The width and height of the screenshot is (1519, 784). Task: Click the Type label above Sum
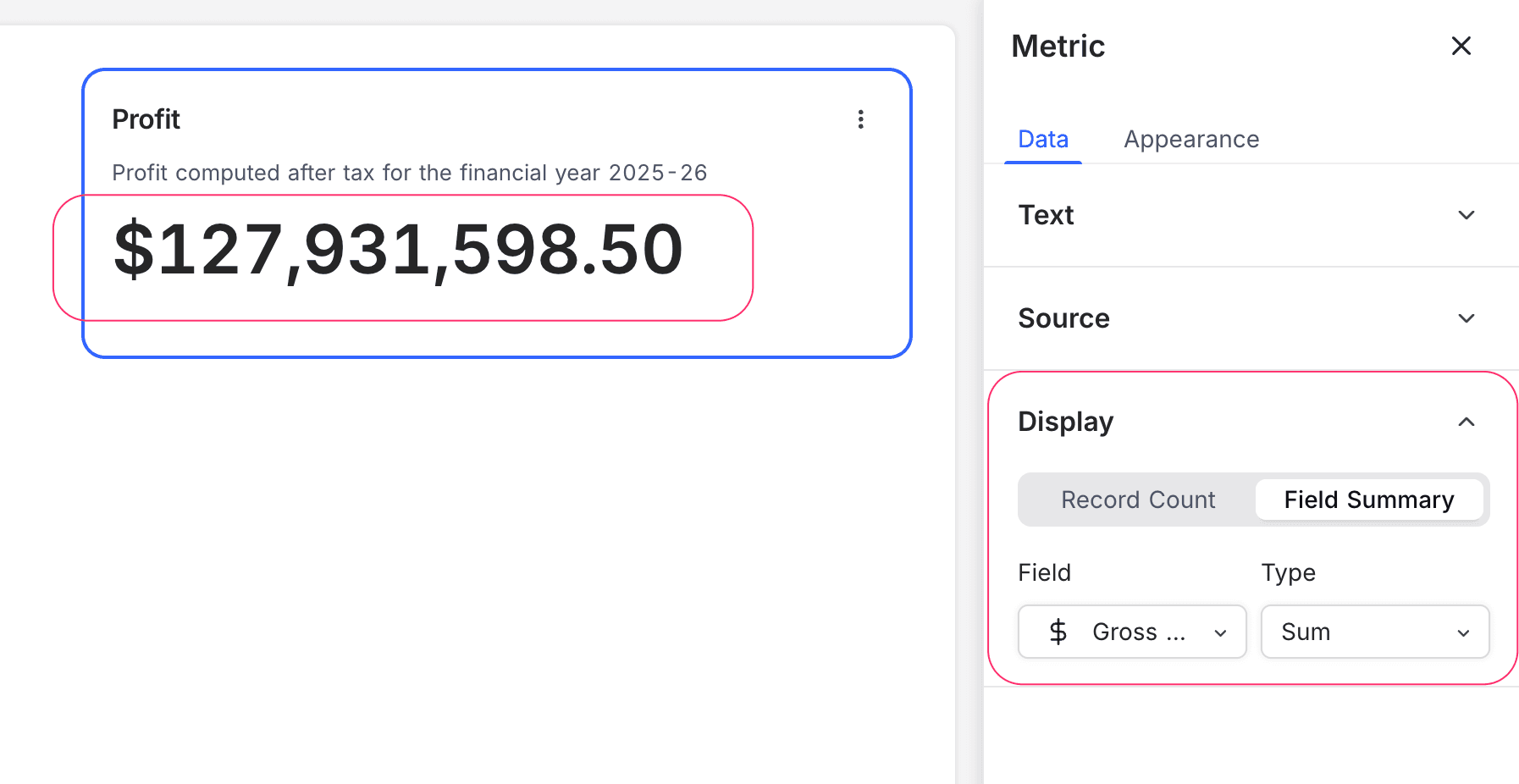(x=1288, y=572)
